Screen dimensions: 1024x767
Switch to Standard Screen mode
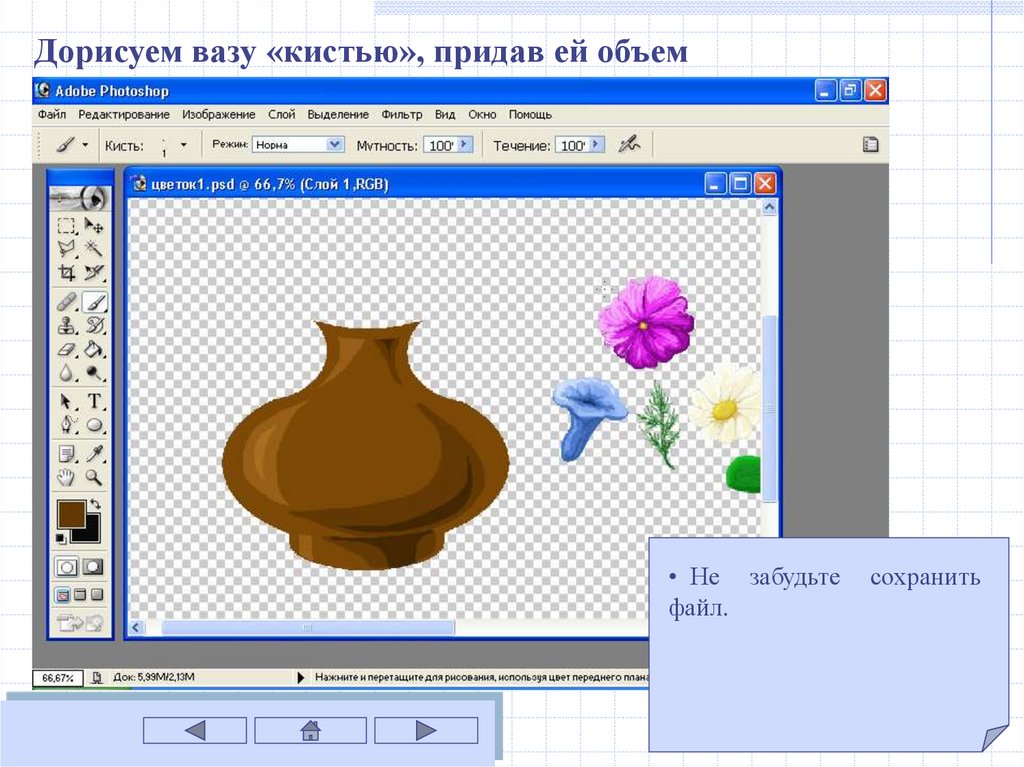63,595
